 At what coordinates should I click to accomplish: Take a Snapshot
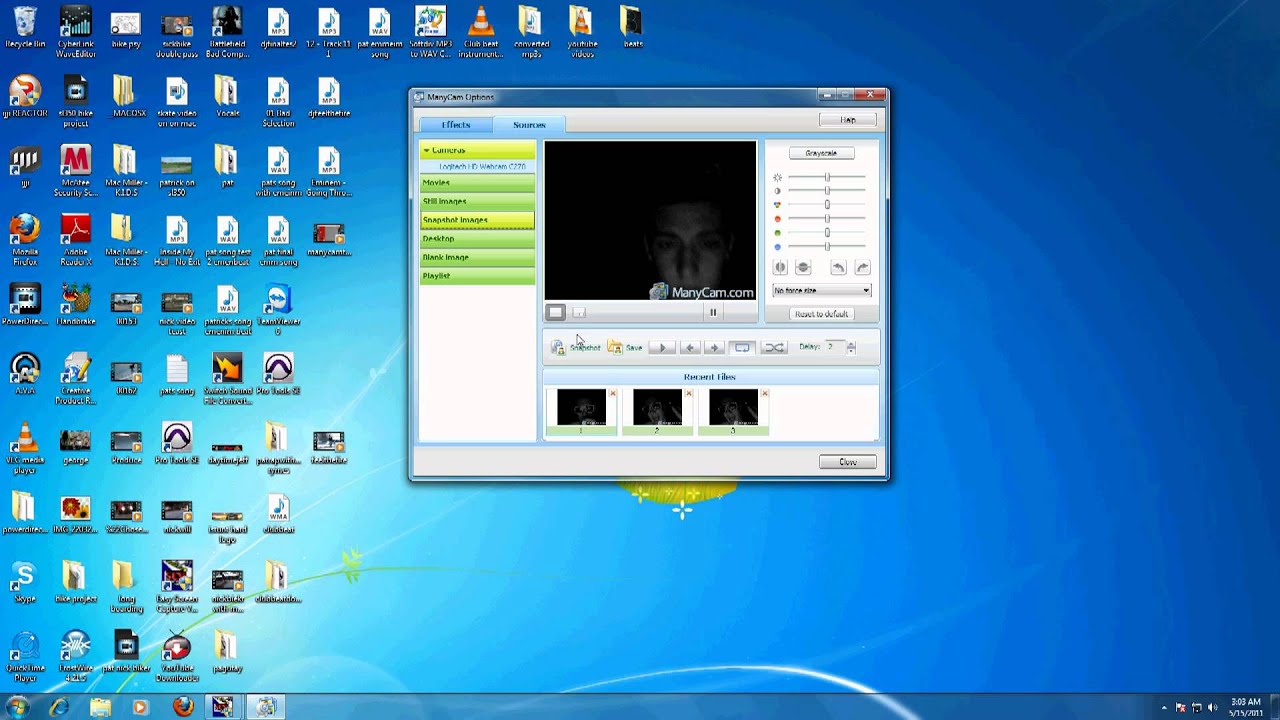[576, 348]
